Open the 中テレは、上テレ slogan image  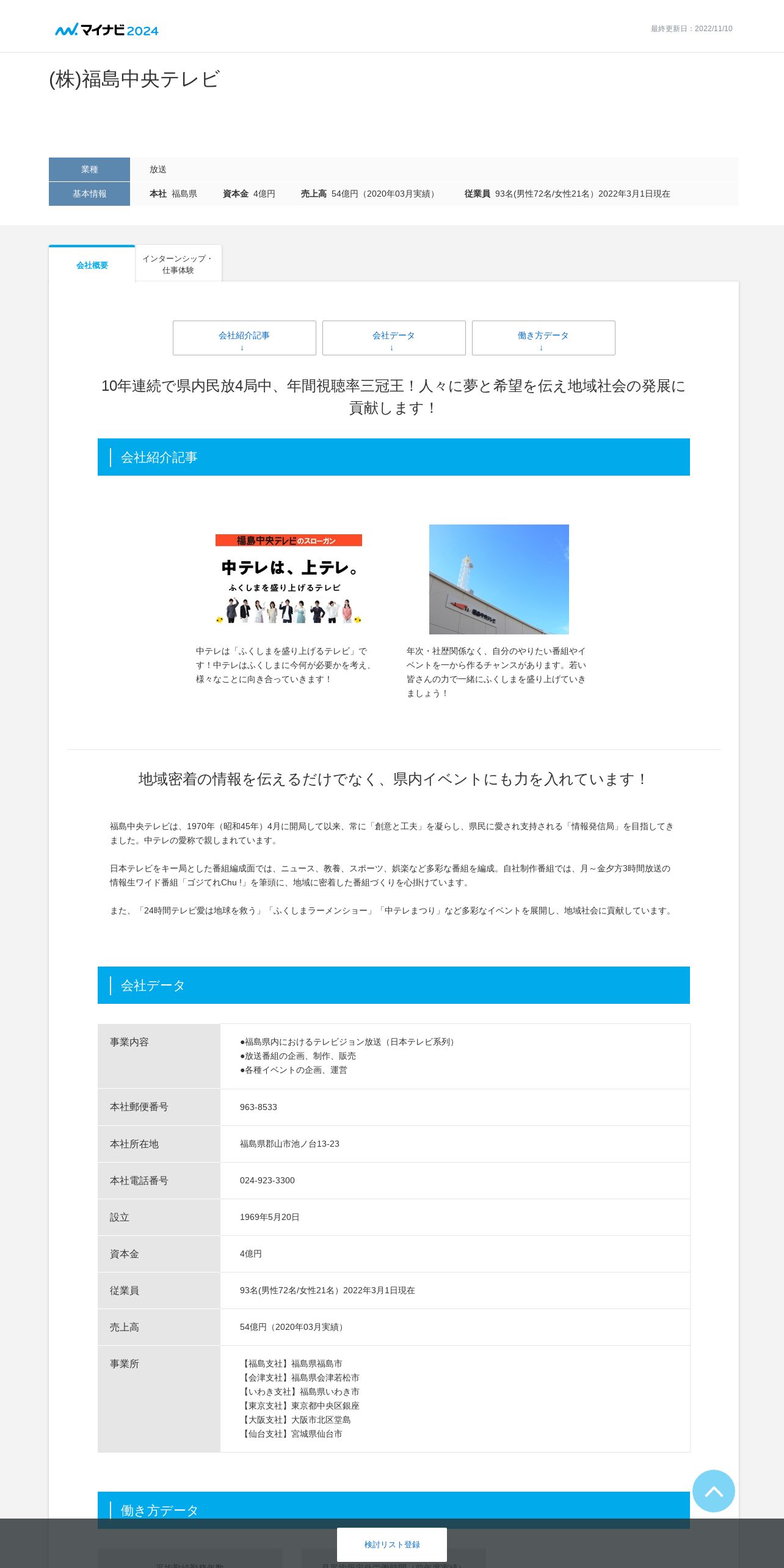289,579
